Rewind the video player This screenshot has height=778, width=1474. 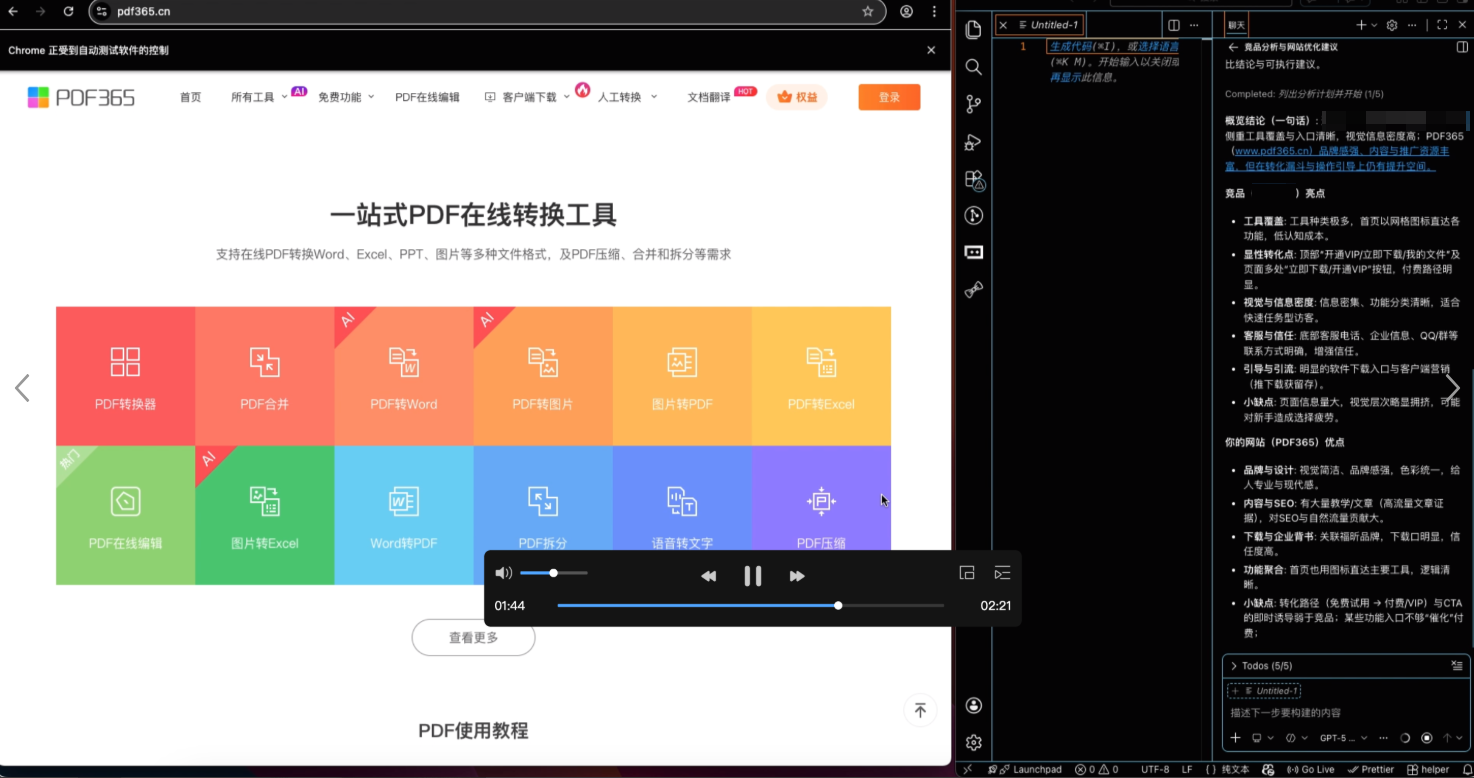[708, 576]
